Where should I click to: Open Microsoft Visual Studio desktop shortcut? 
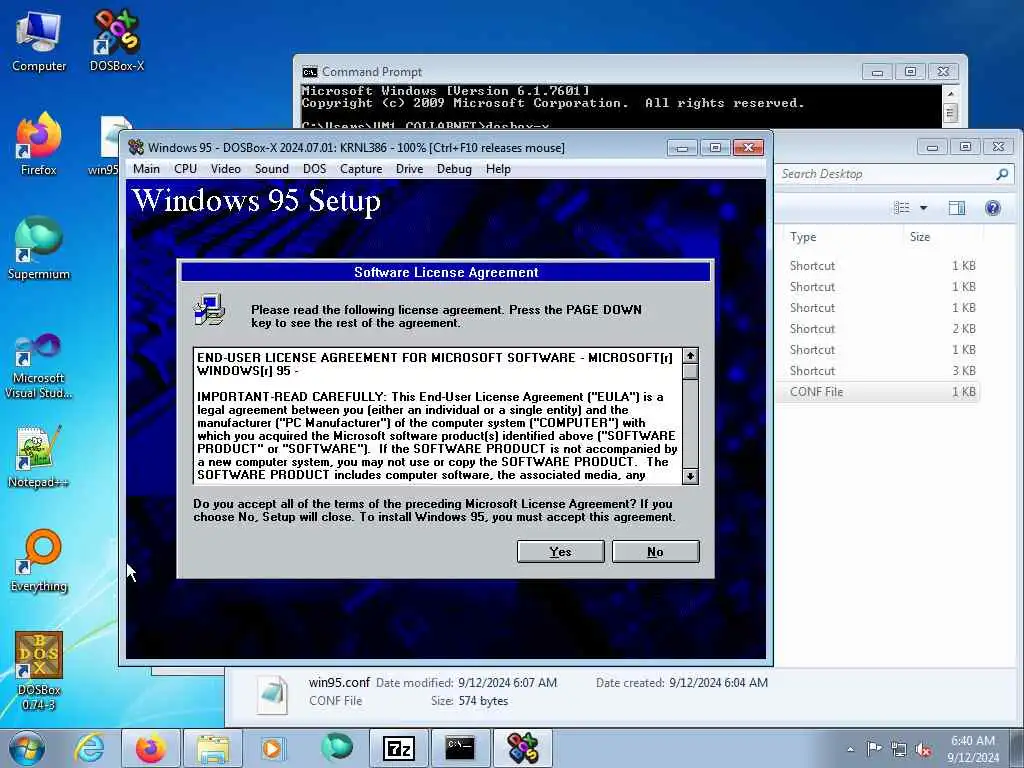click(x=39, y=366)
